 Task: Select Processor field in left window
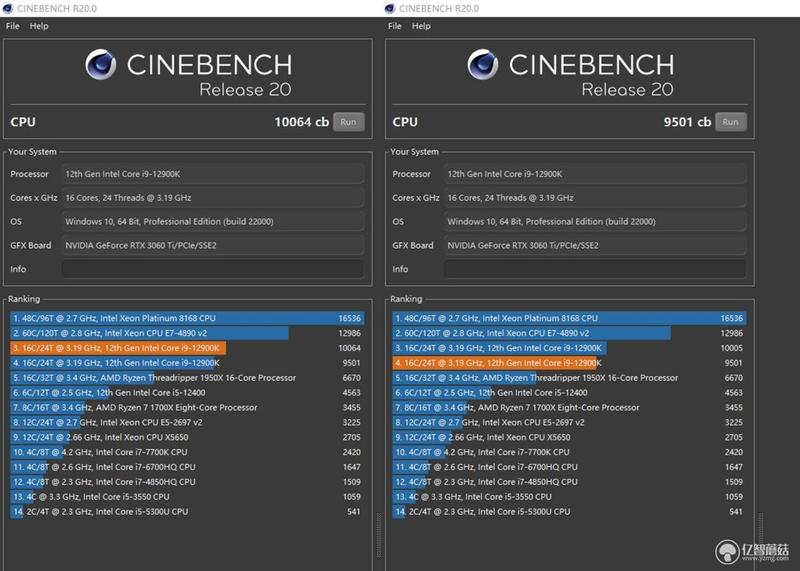[x=213, y=174]
